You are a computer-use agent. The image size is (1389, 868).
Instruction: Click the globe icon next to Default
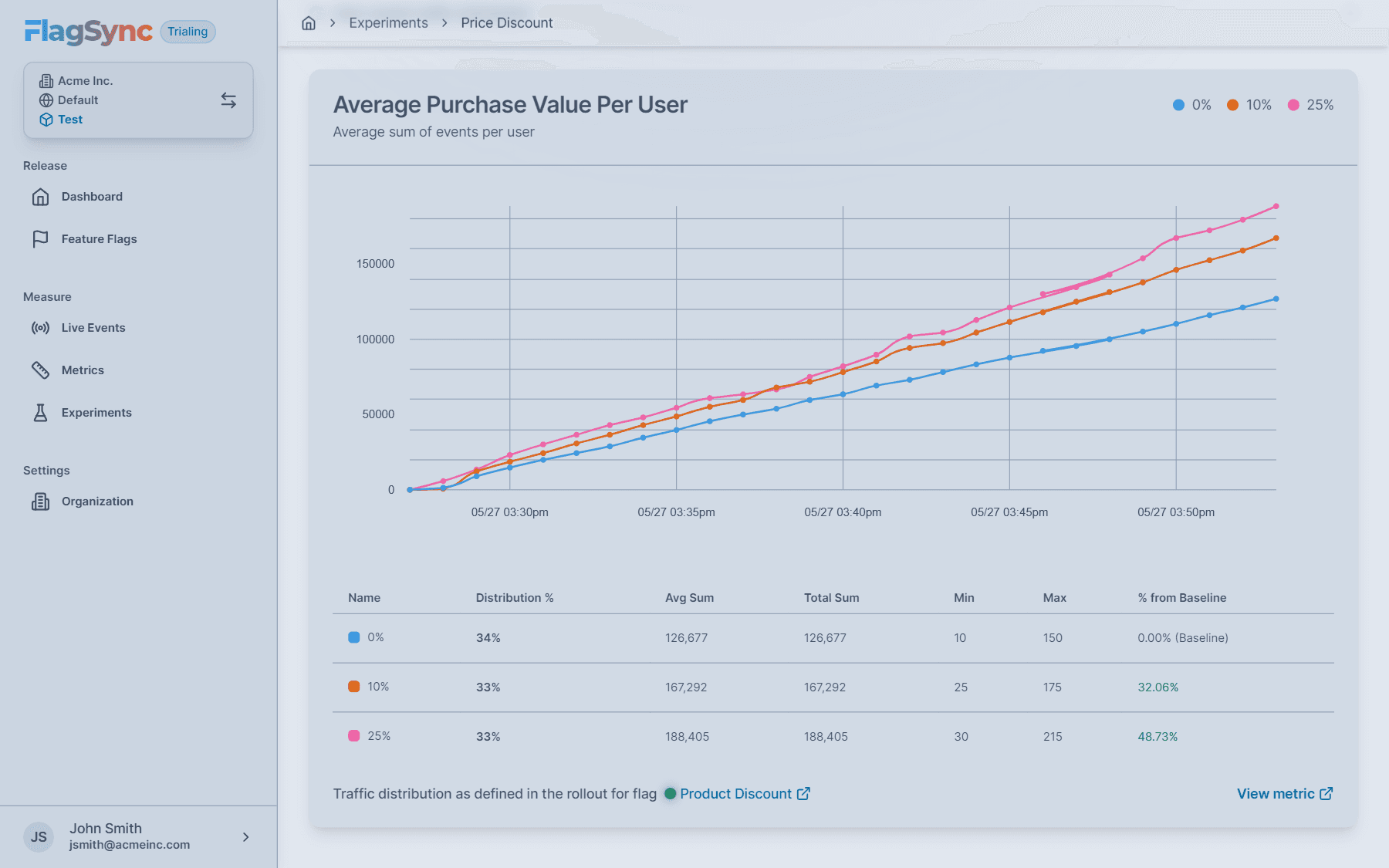[46, 100]
